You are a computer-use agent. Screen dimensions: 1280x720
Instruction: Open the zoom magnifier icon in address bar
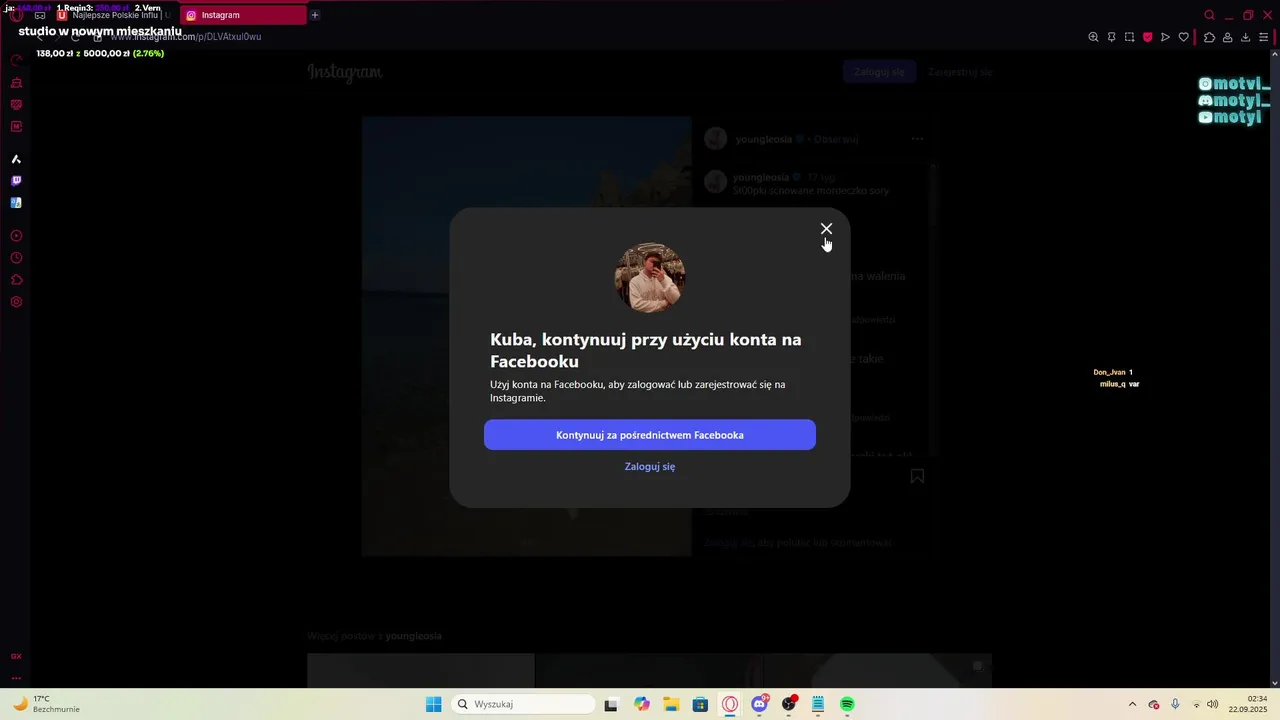click(x=1093, y=37)
